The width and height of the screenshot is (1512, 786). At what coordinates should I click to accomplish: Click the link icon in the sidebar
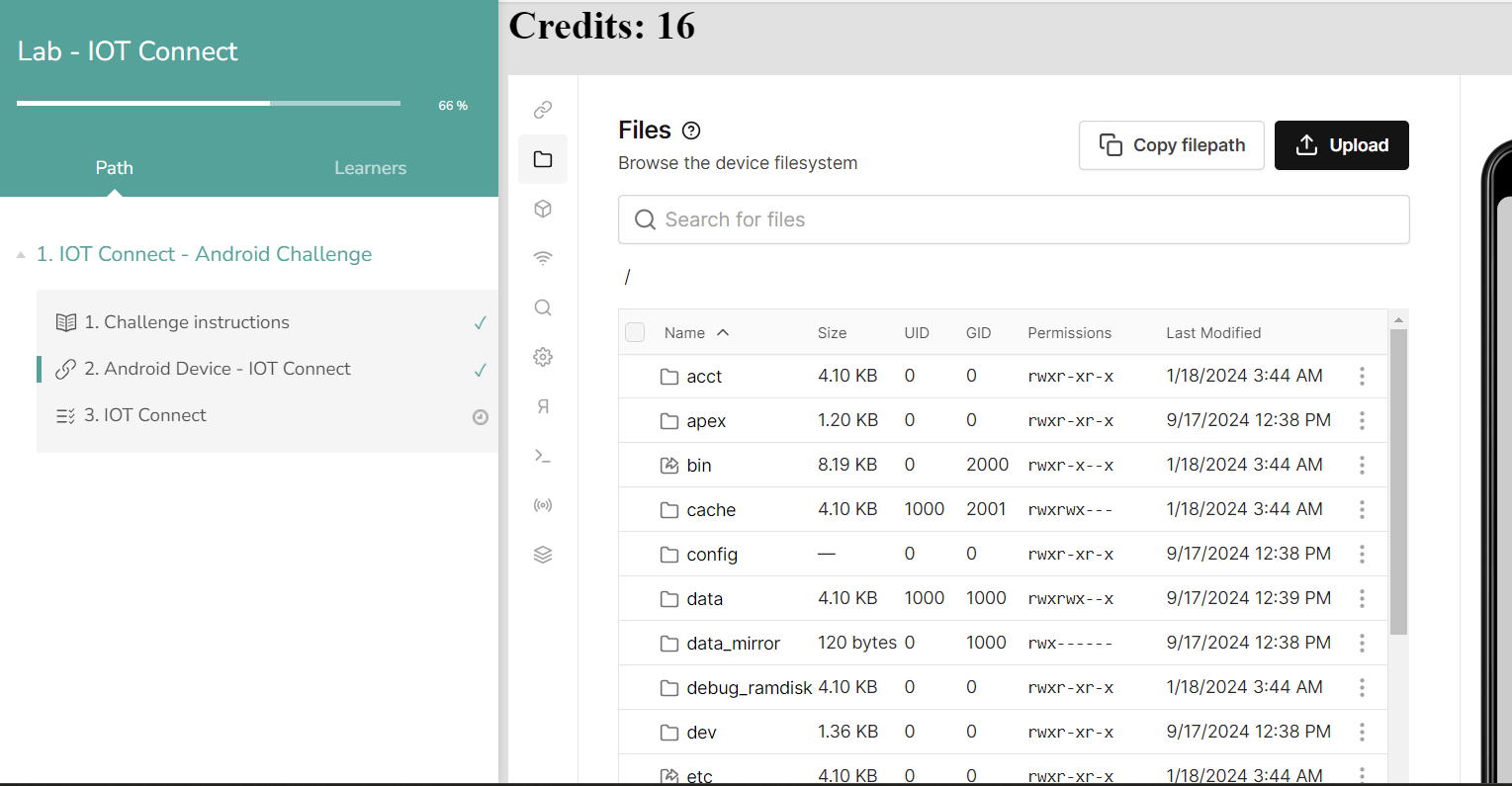click(543, 110)
